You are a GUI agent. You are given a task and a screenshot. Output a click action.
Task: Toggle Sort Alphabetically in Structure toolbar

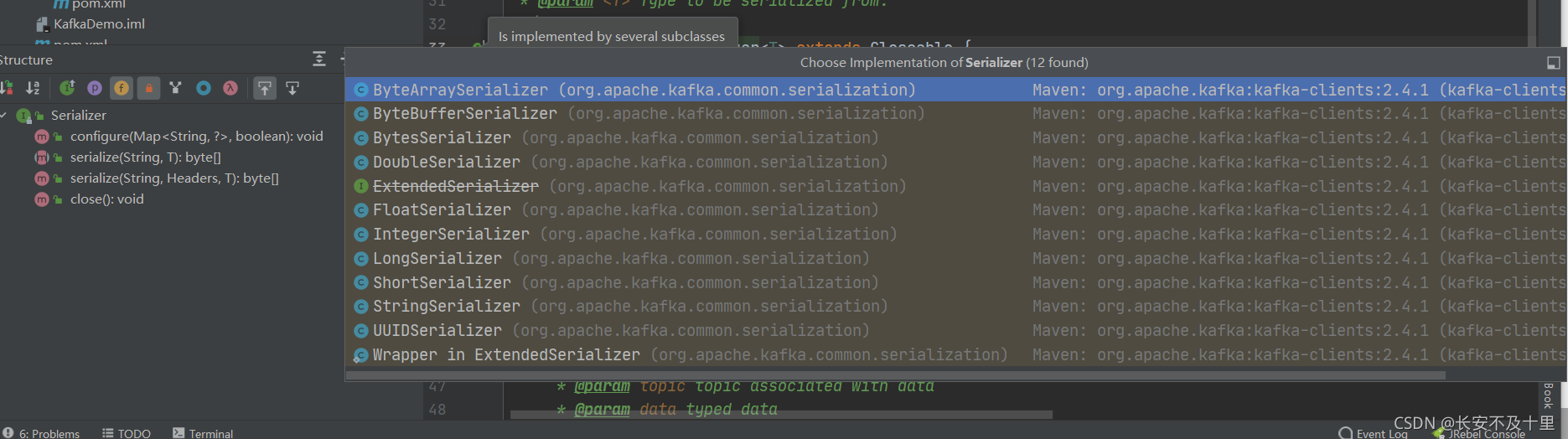coord(33,88)
